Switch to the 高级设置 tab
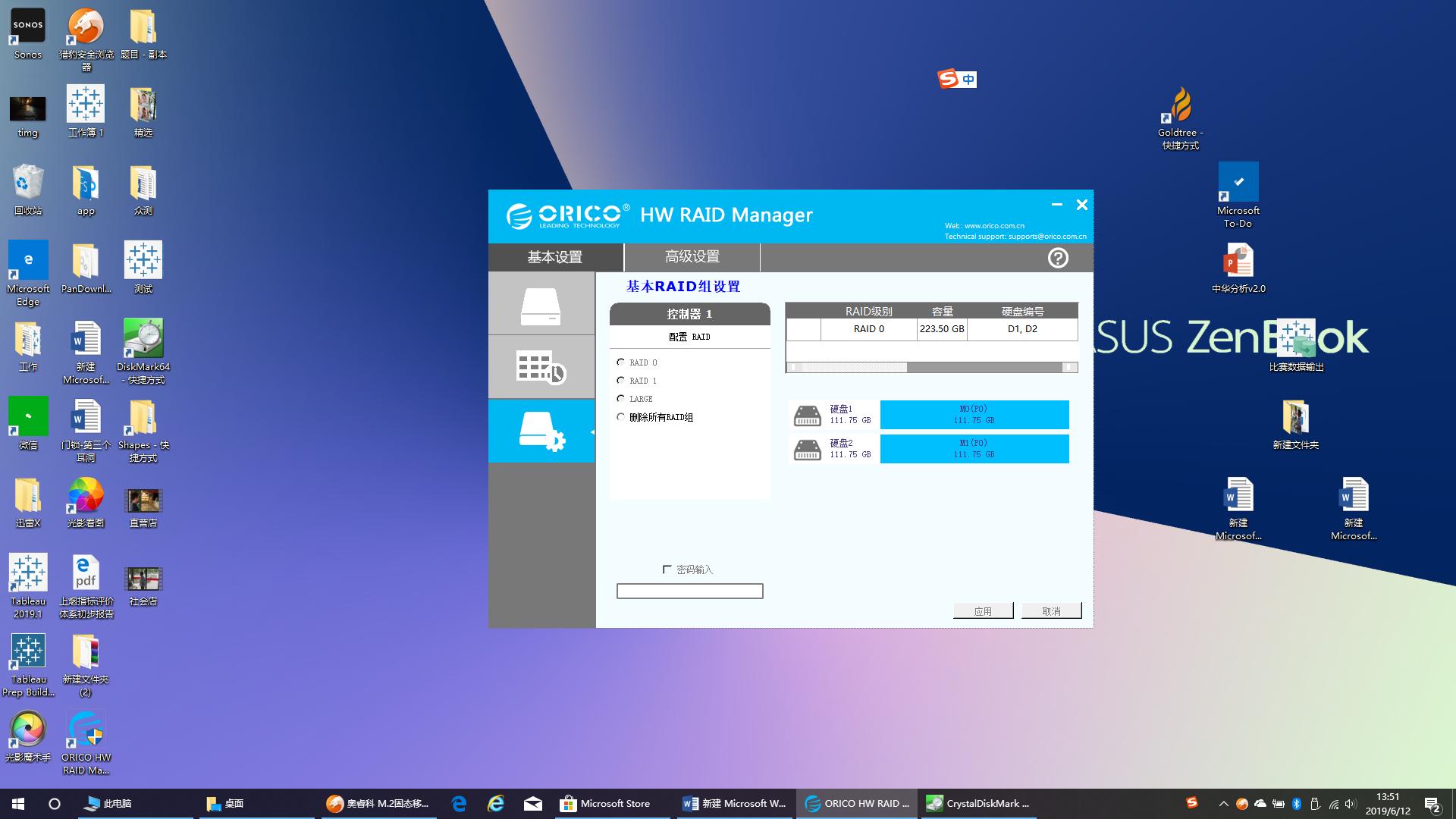The width and height of the screenshot is (1456, 819). tap(692, 257)
